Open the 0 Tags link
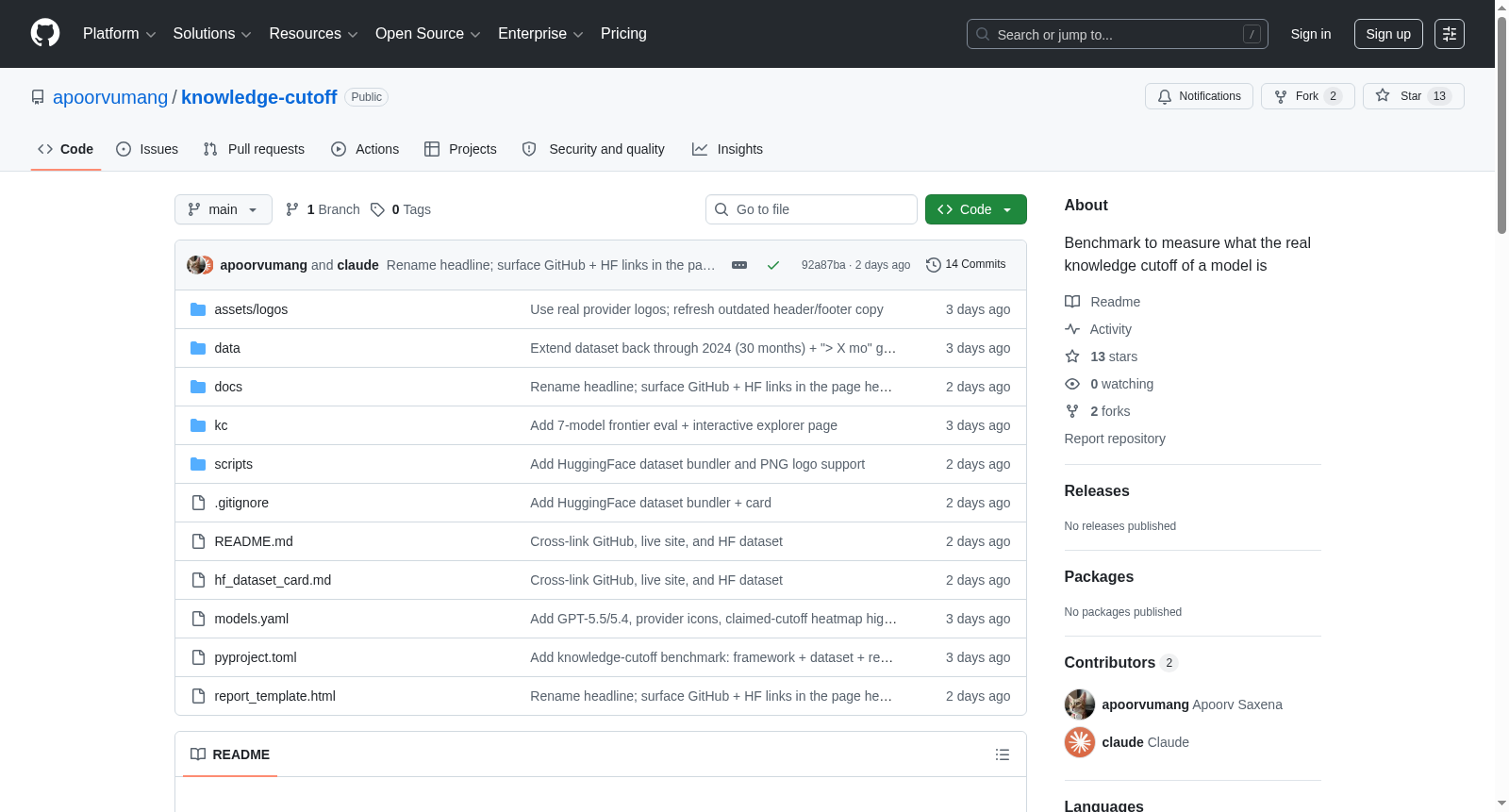1509x812 pixels. (x=401, y=209)
